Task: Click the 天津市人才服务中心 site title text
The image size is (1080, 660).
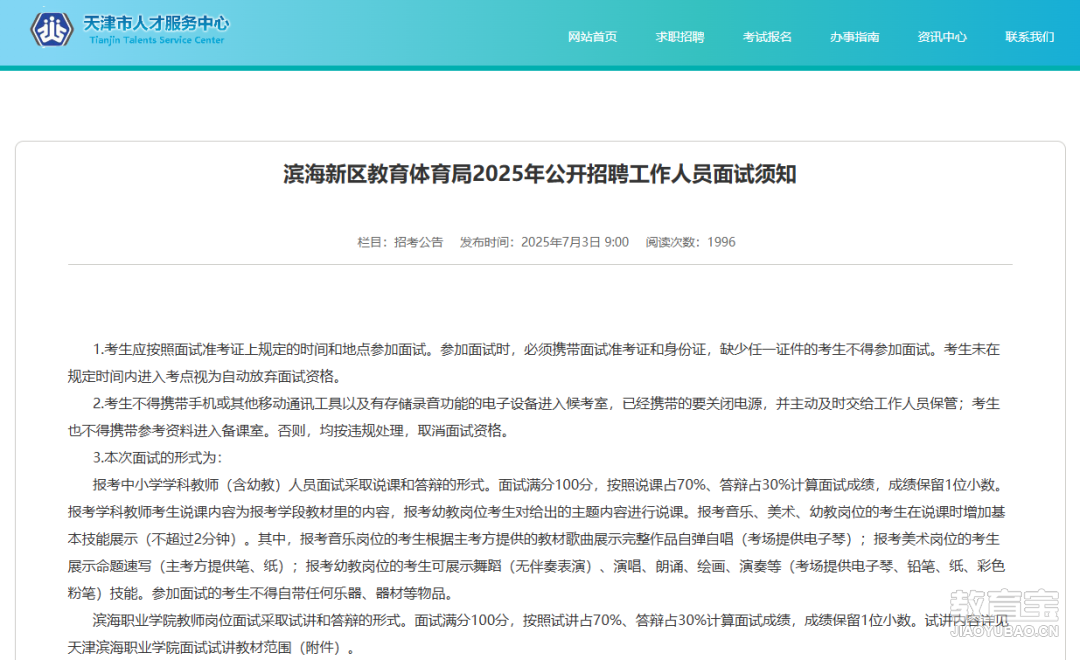Action: point(156,23)
